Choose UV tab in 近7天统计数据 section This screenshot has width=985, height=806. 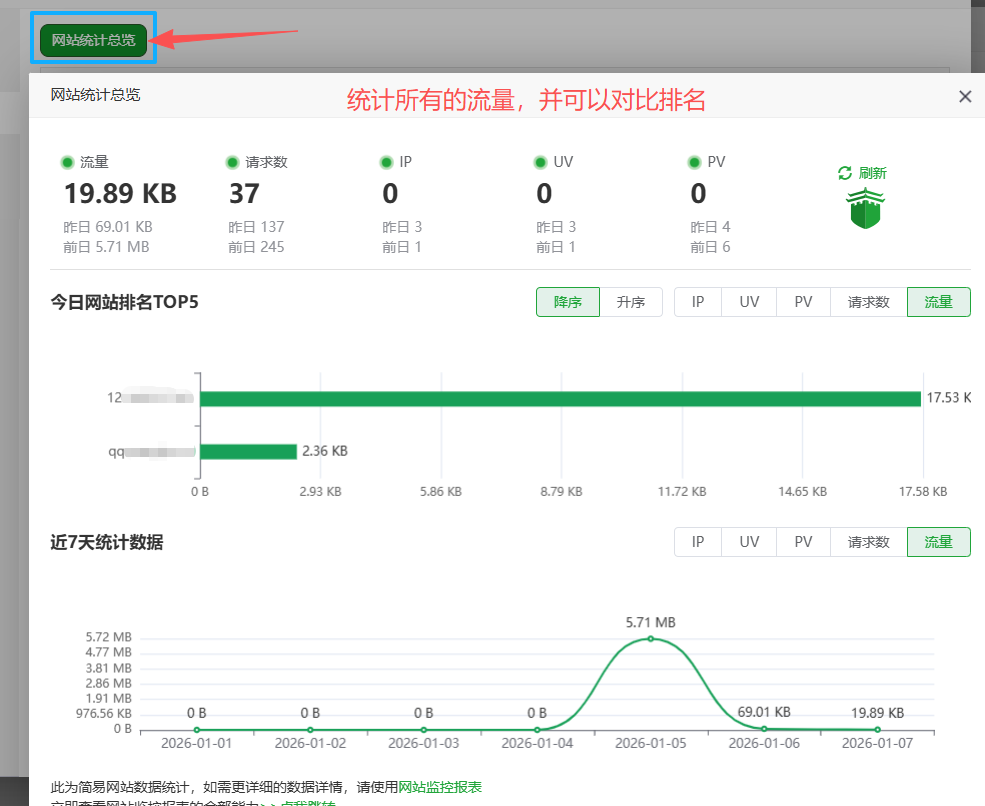pyautogui.click(x=749, y=542)
